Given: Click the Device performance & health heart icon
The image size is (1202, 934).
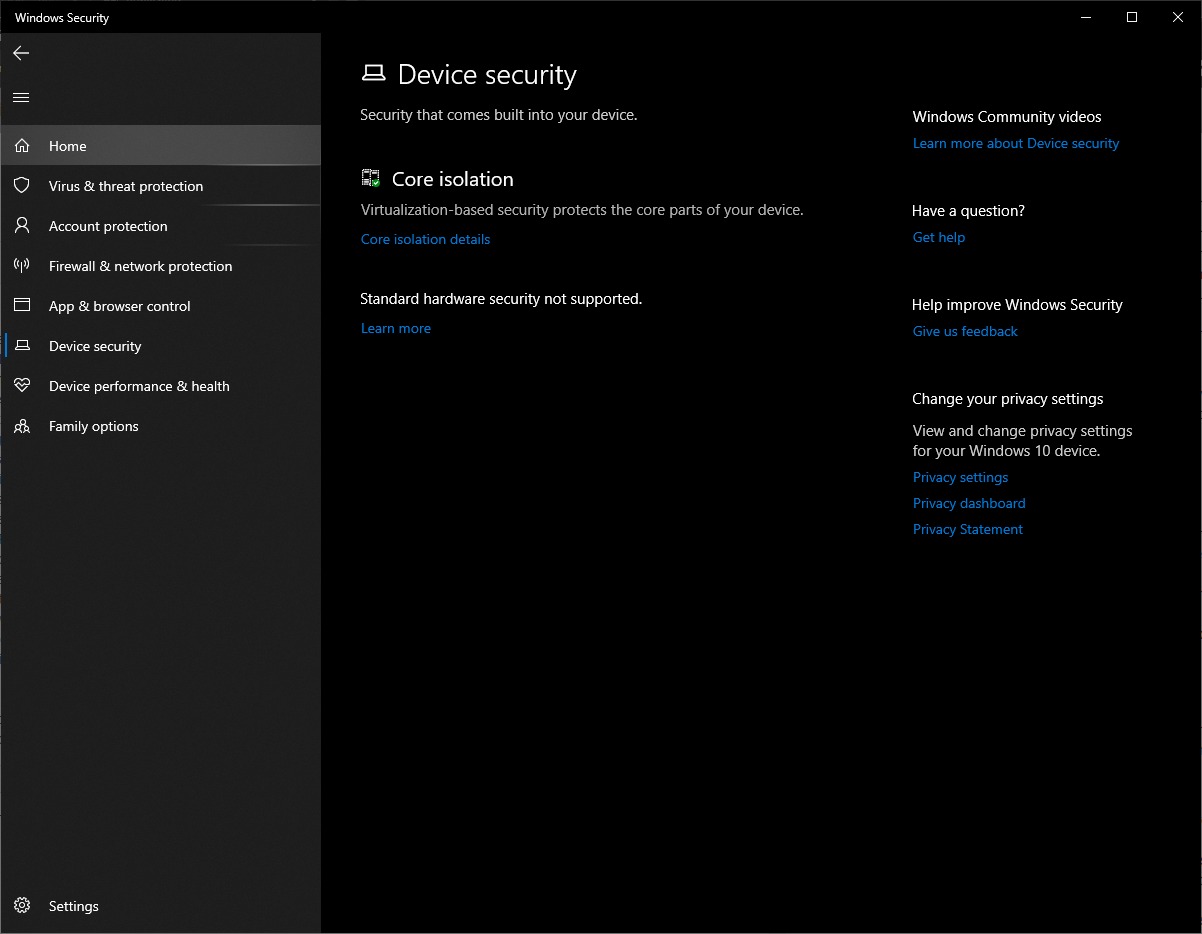Looking at the screenshot, I should click(x=22, y=386).
